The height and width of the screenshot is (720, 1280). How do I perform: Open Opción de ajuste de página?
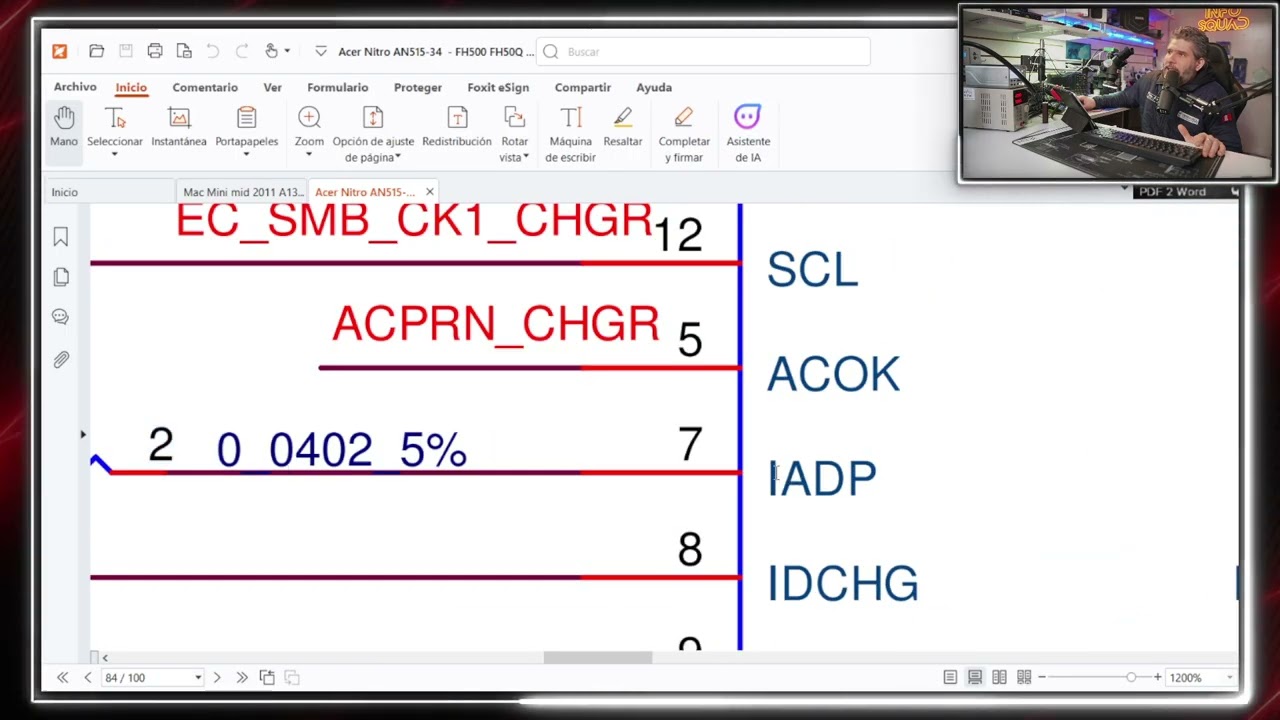(x=373, y=134)
